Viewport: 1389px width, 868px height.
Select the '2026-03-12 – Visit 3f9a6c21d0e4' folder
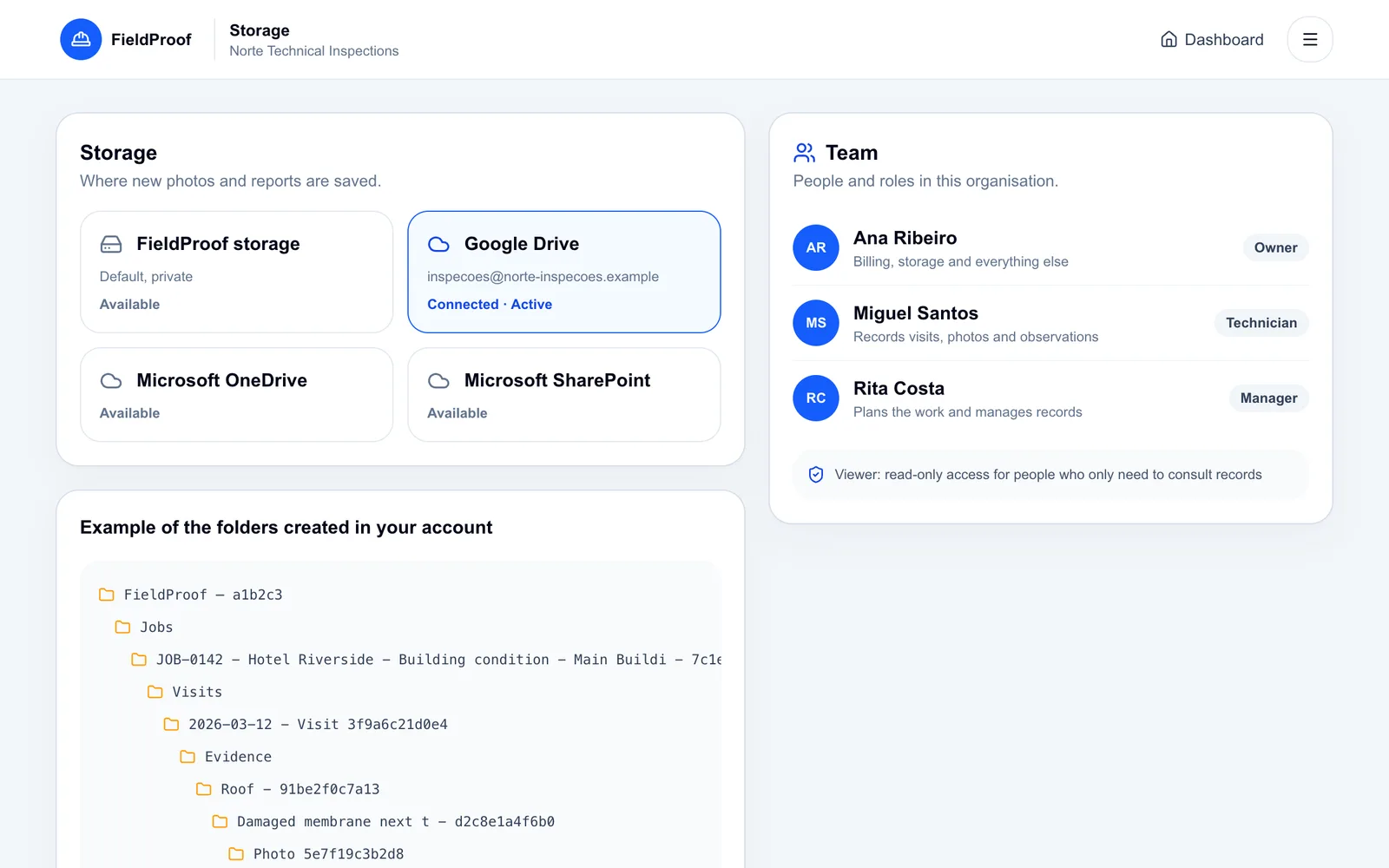click(306, 724)
